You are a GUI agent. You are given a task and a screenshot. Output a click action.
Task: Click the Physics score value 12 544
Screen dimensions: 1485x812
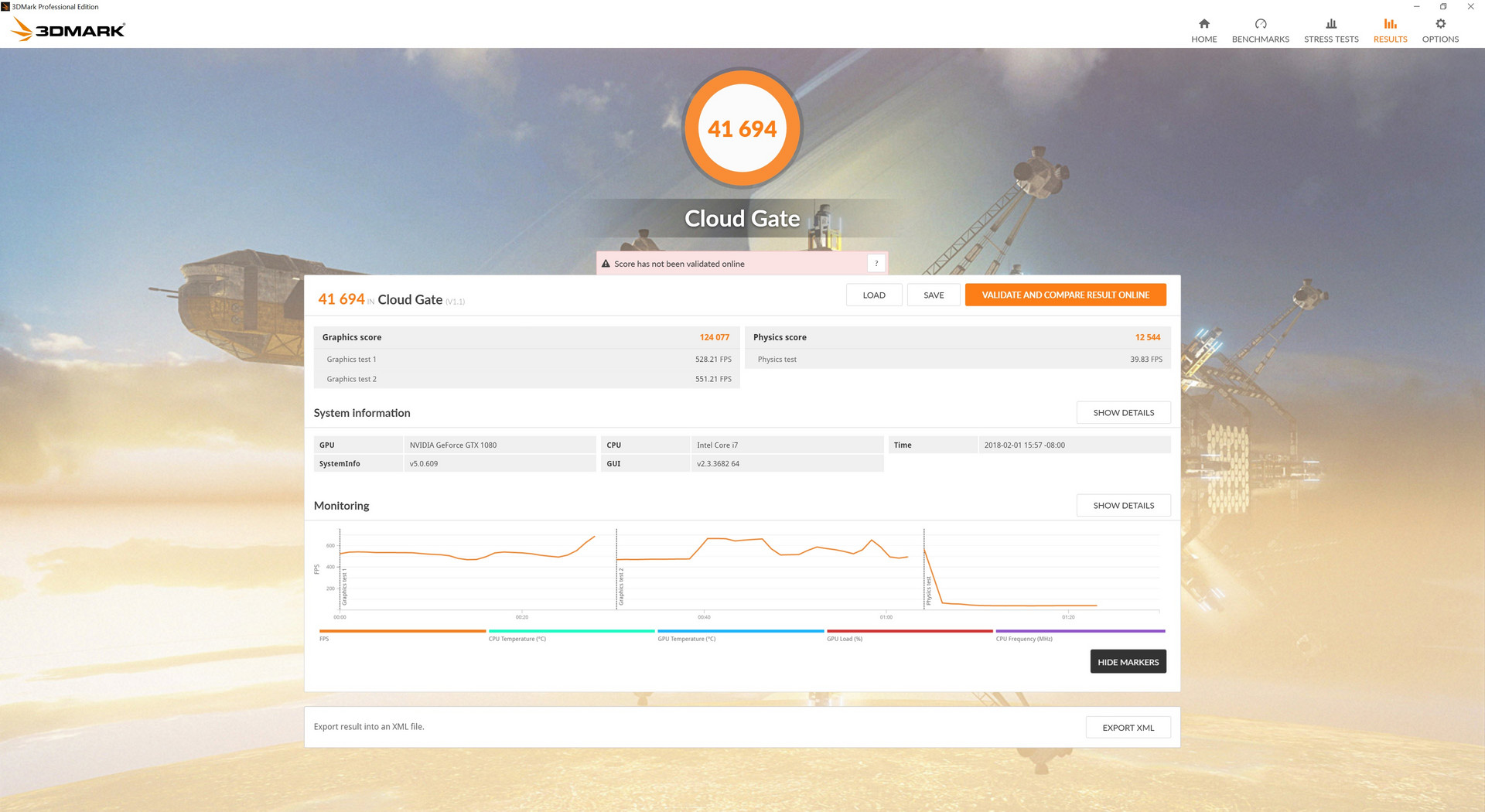(x=1147, y=337)
